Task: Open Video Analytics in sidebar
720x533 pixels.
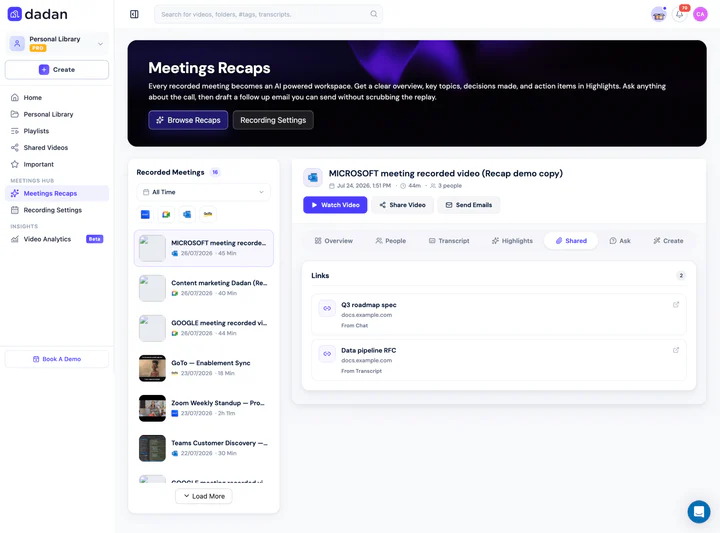Action: 57,239
